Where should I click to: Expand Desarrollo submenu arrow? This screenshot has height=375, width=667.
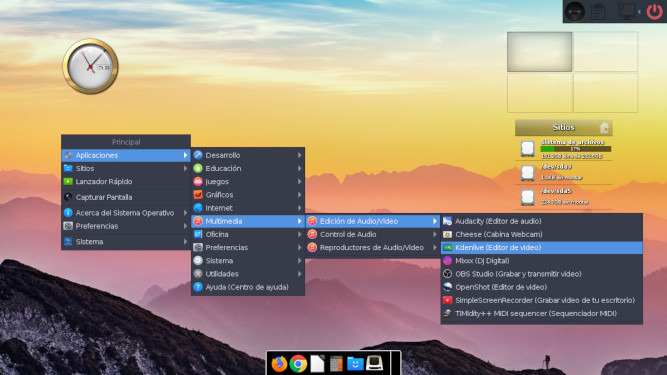[x=299, y=155]
